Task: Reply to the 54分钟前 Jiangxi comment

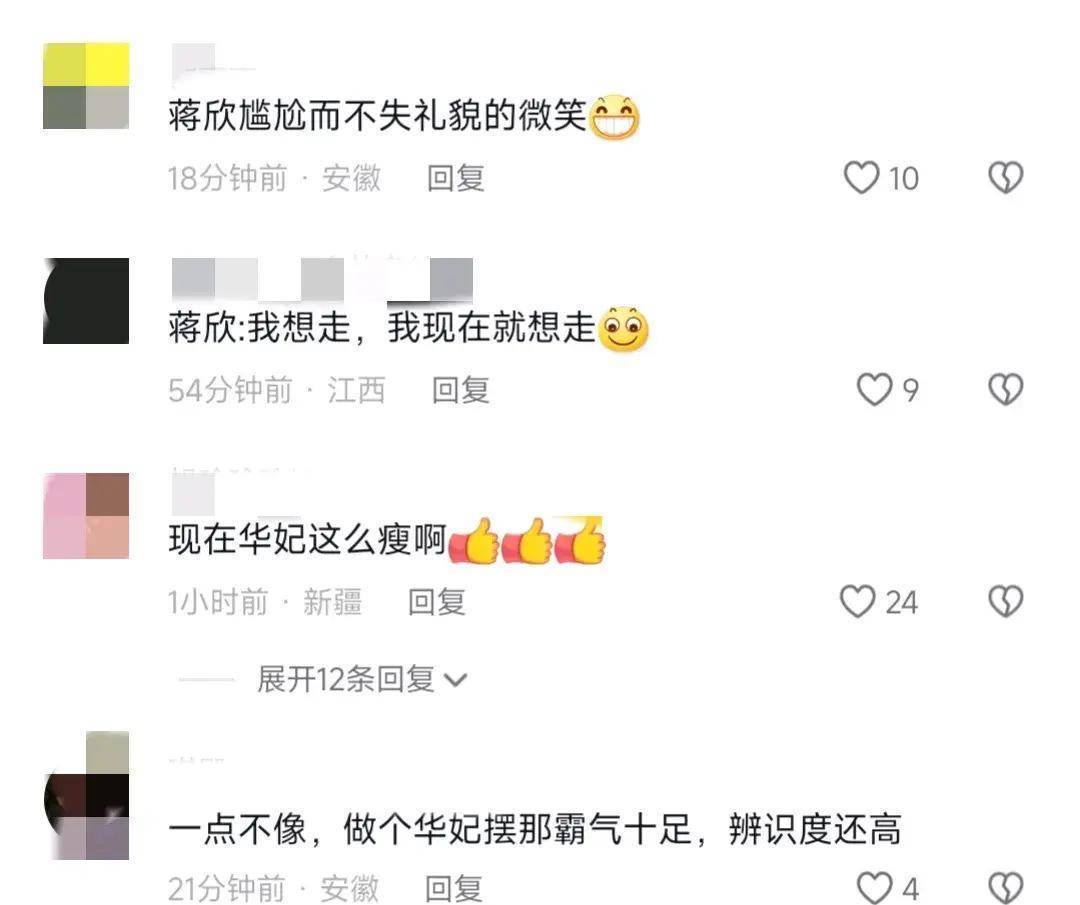Action: pos(461,391)
